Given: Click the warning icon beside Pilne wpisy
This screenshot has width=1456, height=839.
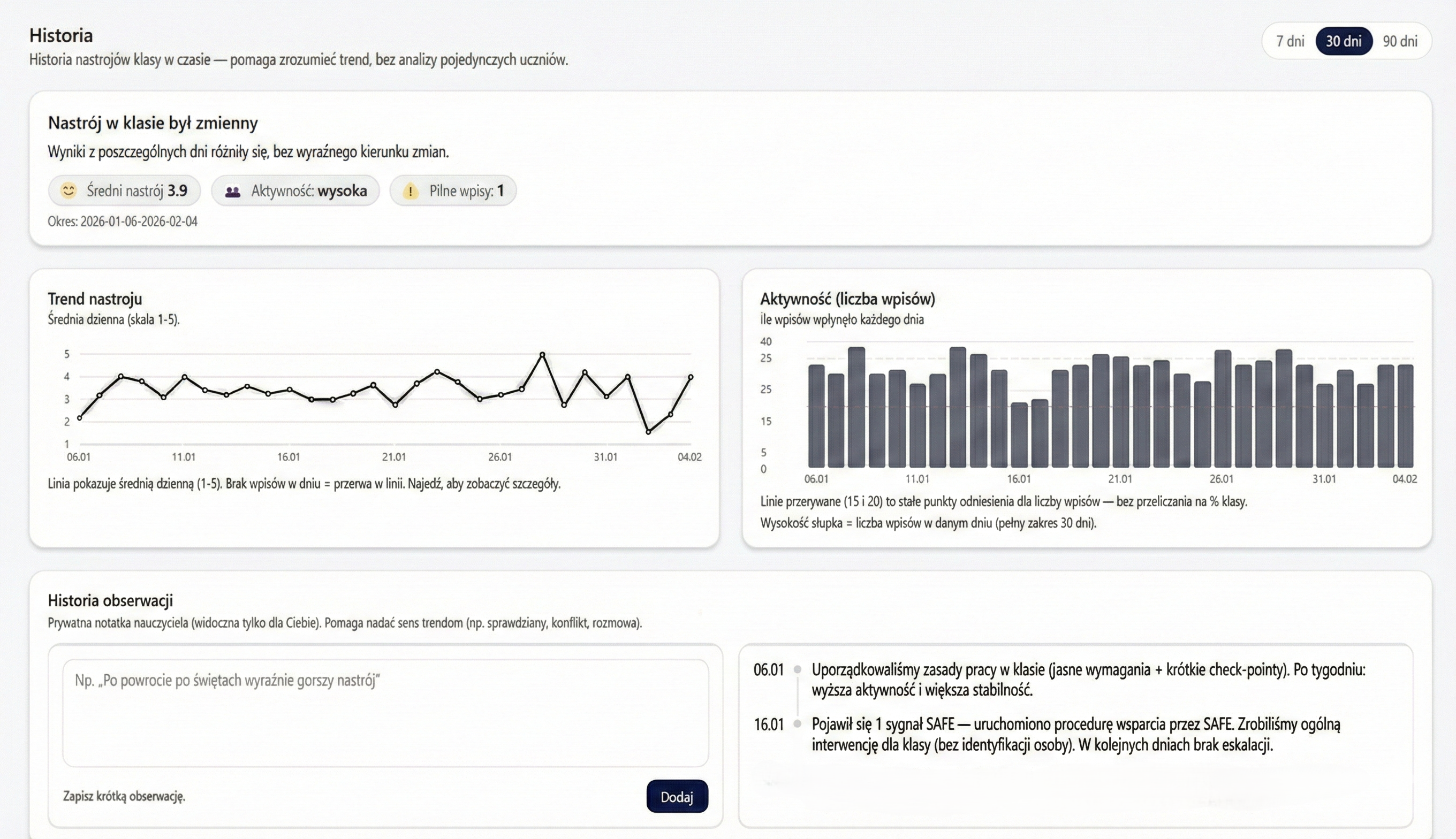Looking at the screenshot, I should [x=411, y=190].
